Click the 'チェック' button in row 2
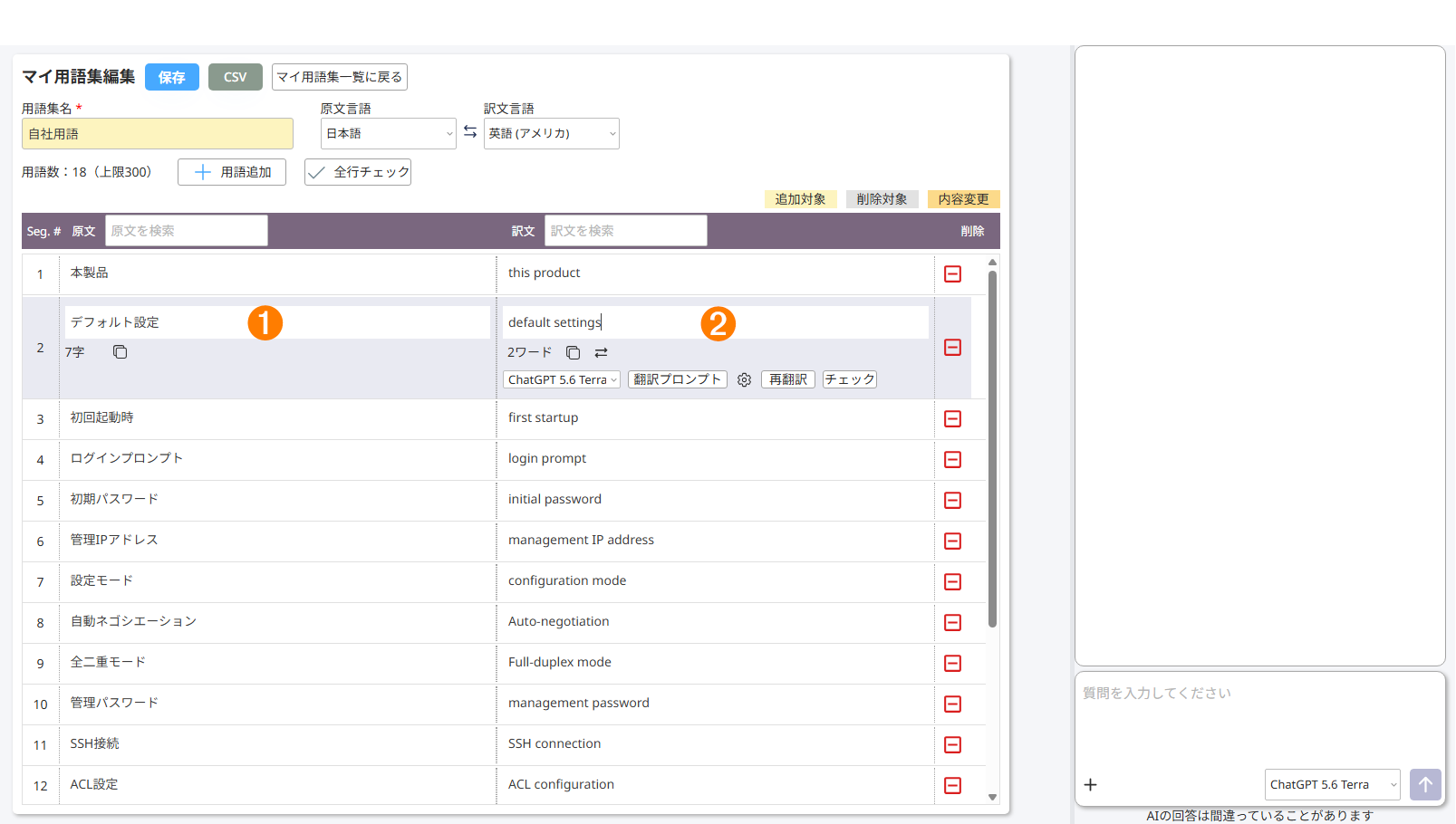Viewport: 1456px width, 824px height. click(850, 379)
